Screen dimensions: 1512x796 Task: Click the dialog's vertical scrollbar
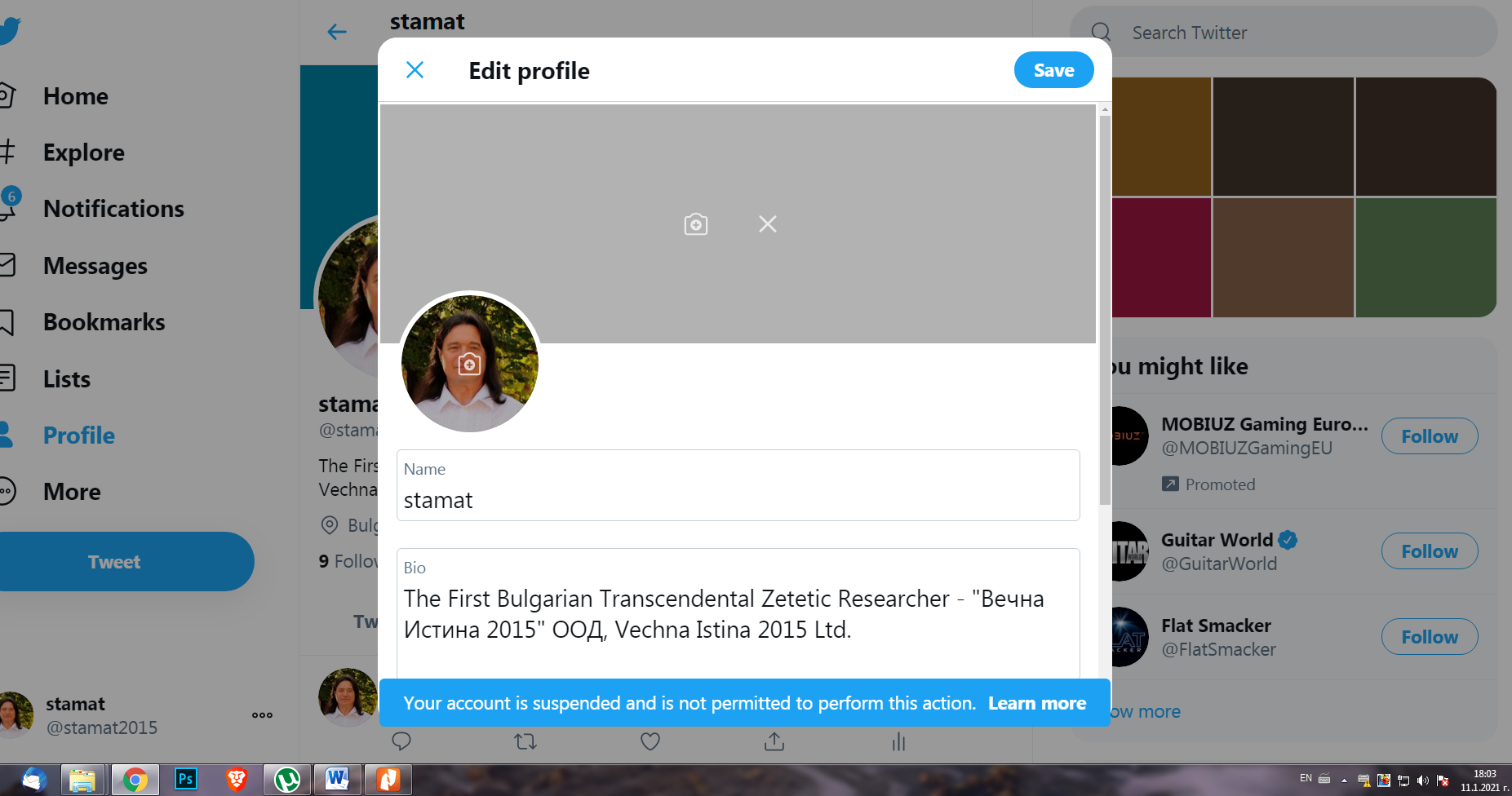pos(1105,310)
